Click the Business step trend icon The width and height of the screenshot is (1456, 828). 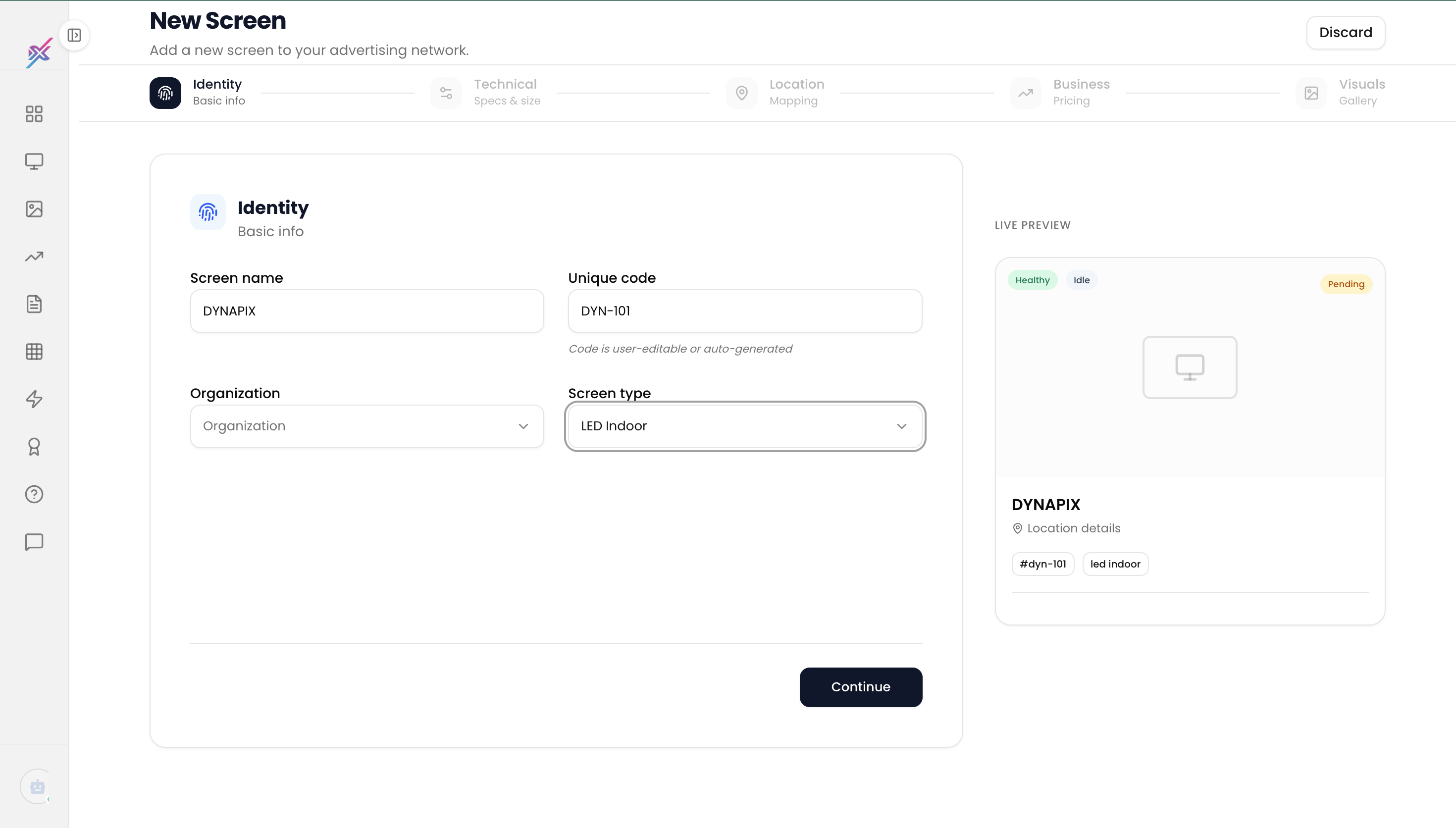(1026, 93)
